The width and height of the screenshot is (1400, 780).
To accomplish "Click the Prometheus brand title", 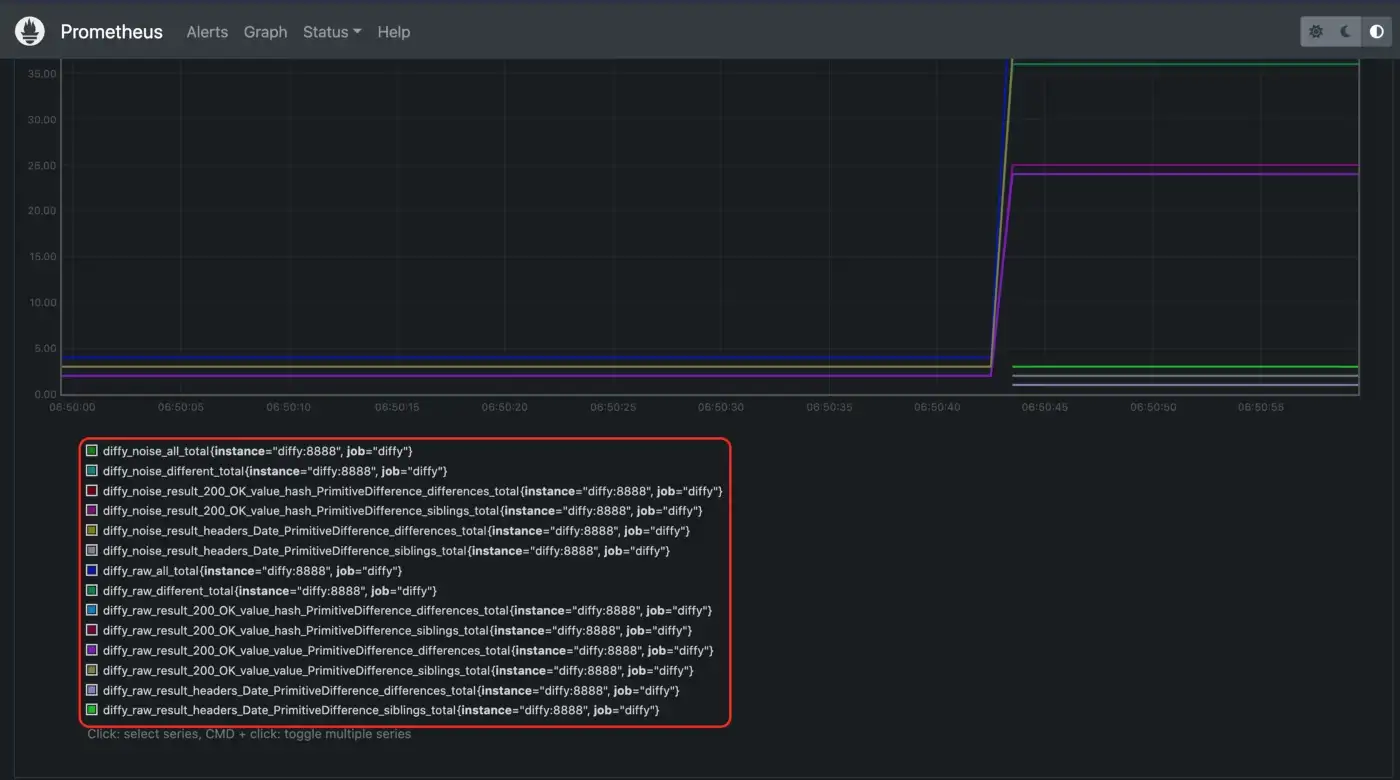I will point(111,32).
